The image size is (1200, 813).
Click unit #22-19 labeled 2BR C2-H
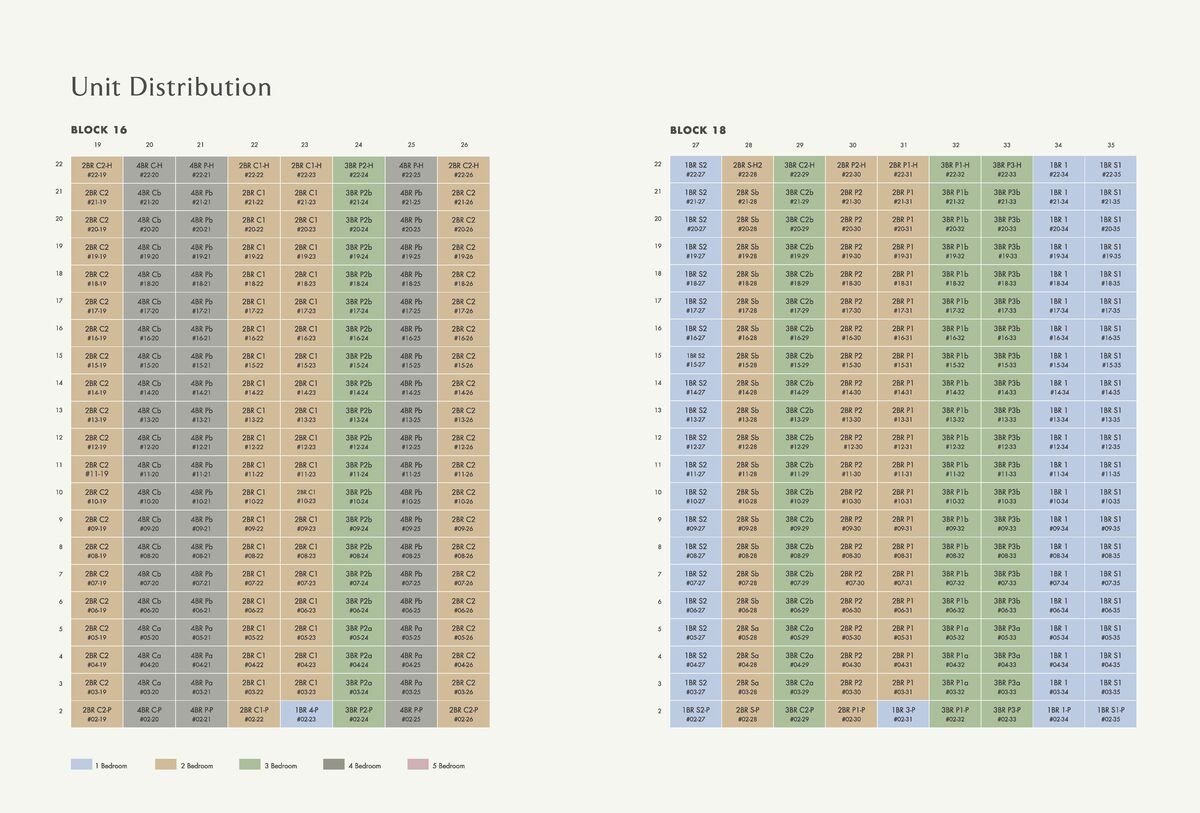point(97,170)
